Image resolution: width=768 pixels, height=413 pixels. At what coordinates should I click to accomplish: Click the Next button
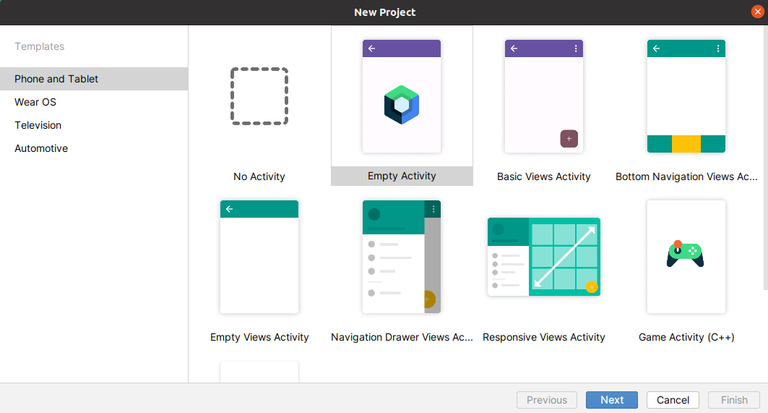612,400
